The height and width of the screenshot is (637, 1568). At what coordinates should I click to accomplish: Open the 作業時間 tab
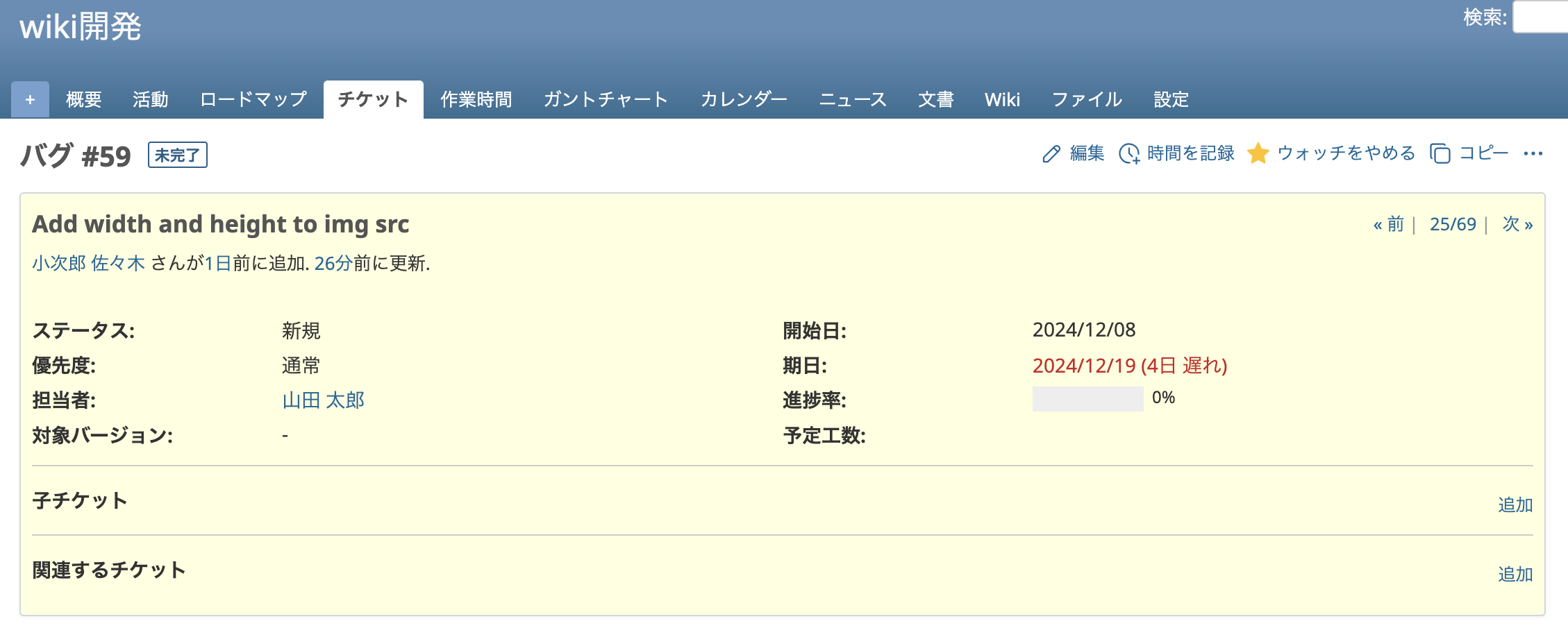(476, 100)
